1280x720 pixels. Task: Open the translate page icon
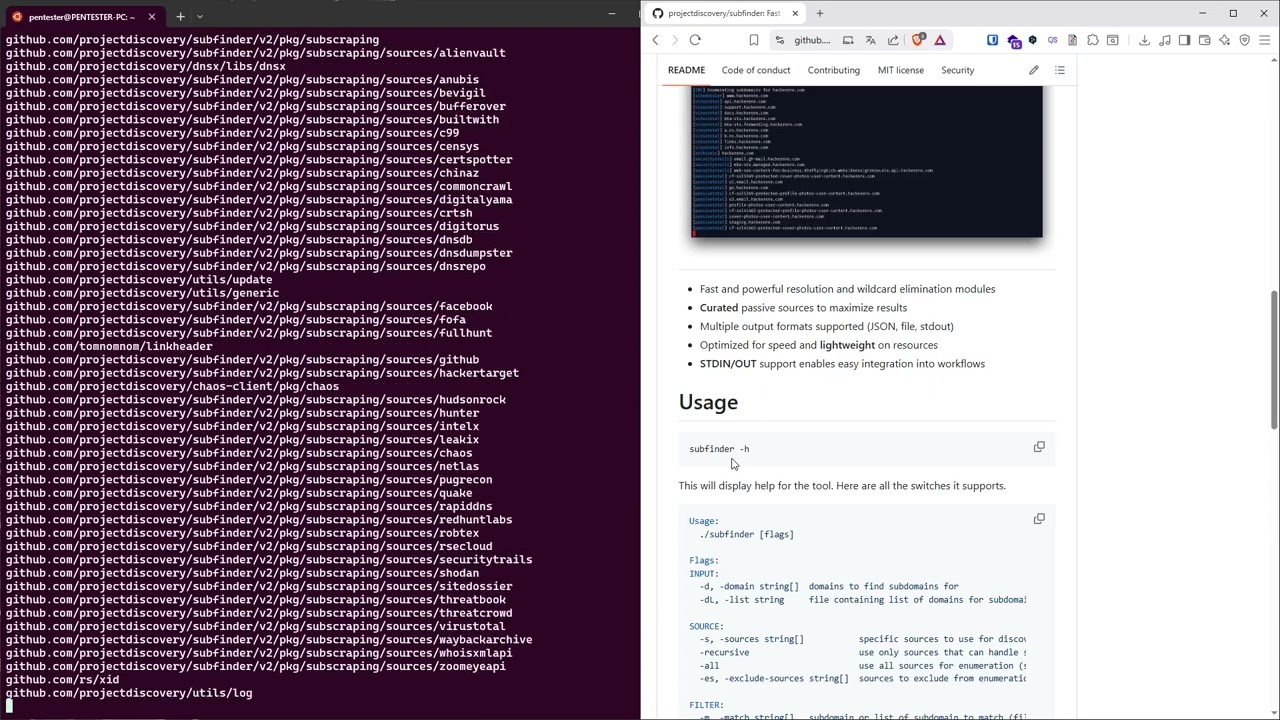click(x=870, y=40)
